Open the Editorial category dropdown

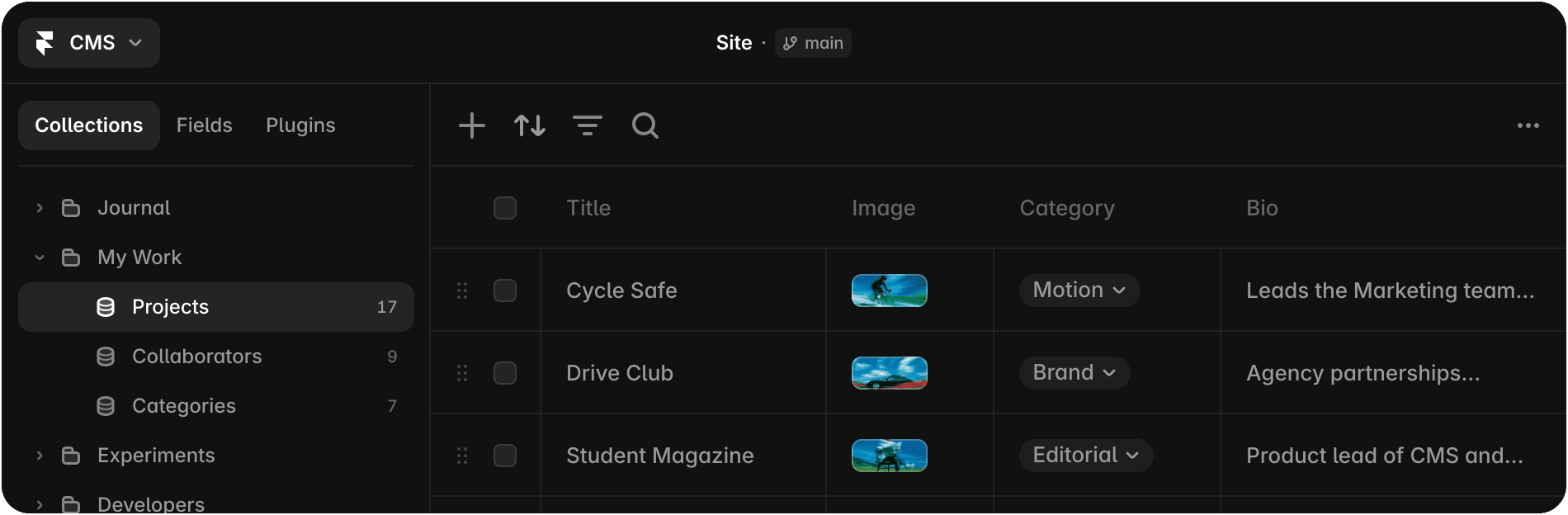tap(1086, 456)
